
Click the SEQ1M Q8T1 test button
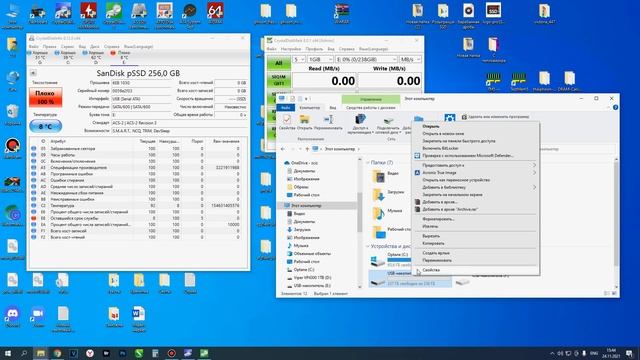pos(278,80)
